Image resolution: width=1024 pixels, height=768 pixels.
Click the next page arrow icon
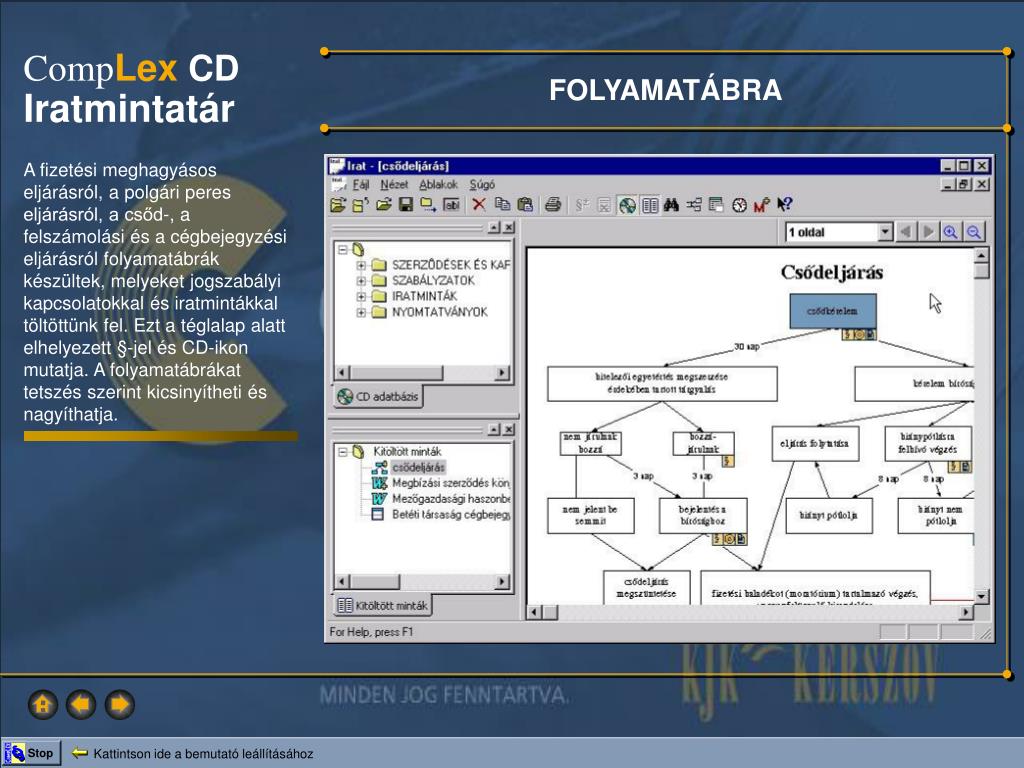click(x=927, y=232)
